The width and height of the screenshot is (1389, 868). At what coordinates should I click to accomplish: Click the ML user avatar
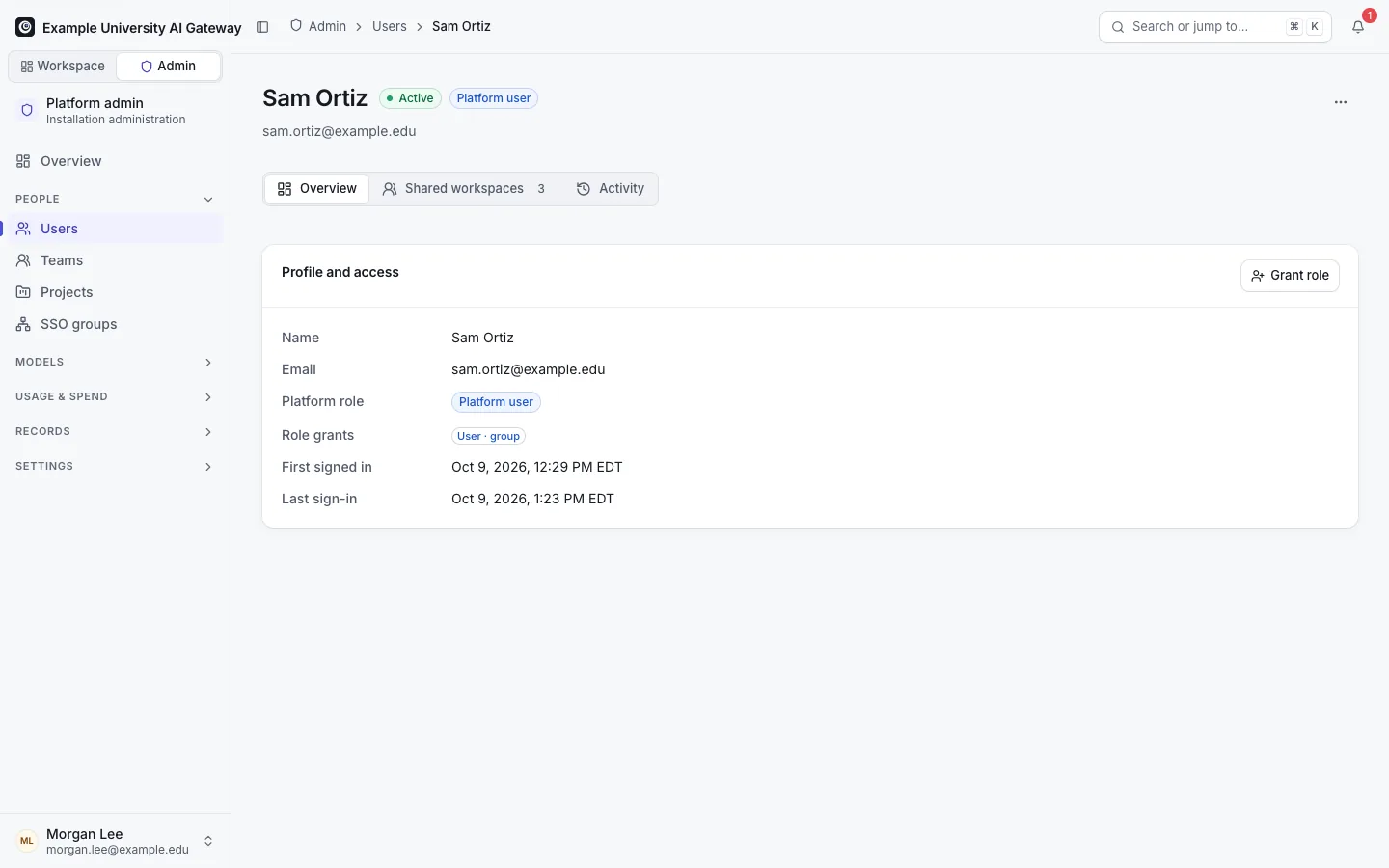(27, 841)
